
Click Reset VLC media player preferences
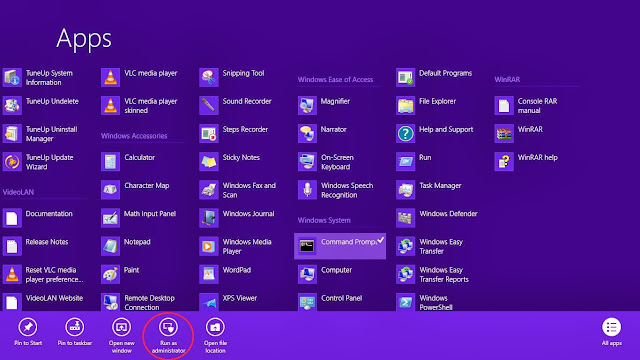click(44, 275)
